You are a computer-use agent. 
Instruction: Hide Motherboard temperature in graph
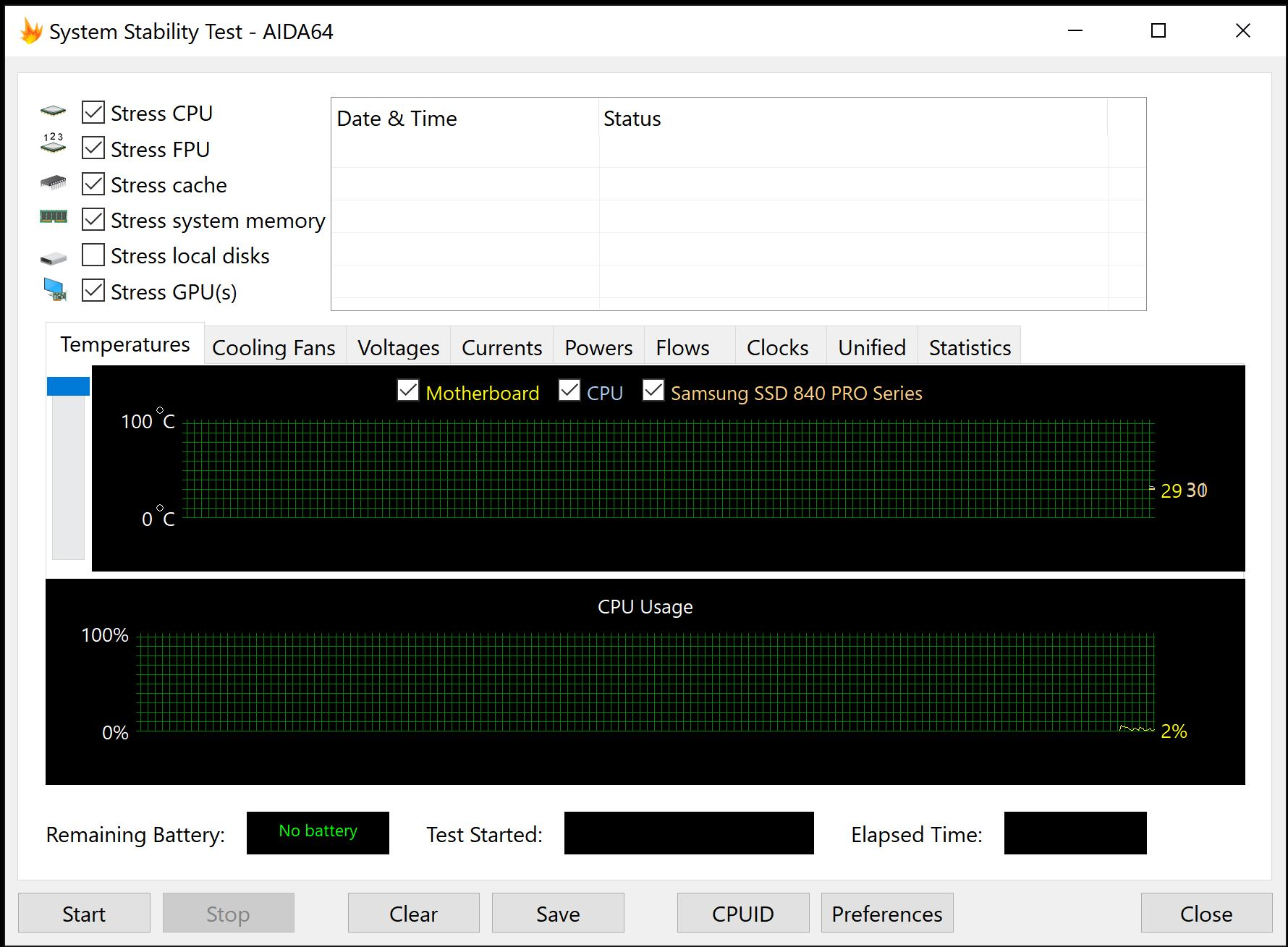(408, 391)
